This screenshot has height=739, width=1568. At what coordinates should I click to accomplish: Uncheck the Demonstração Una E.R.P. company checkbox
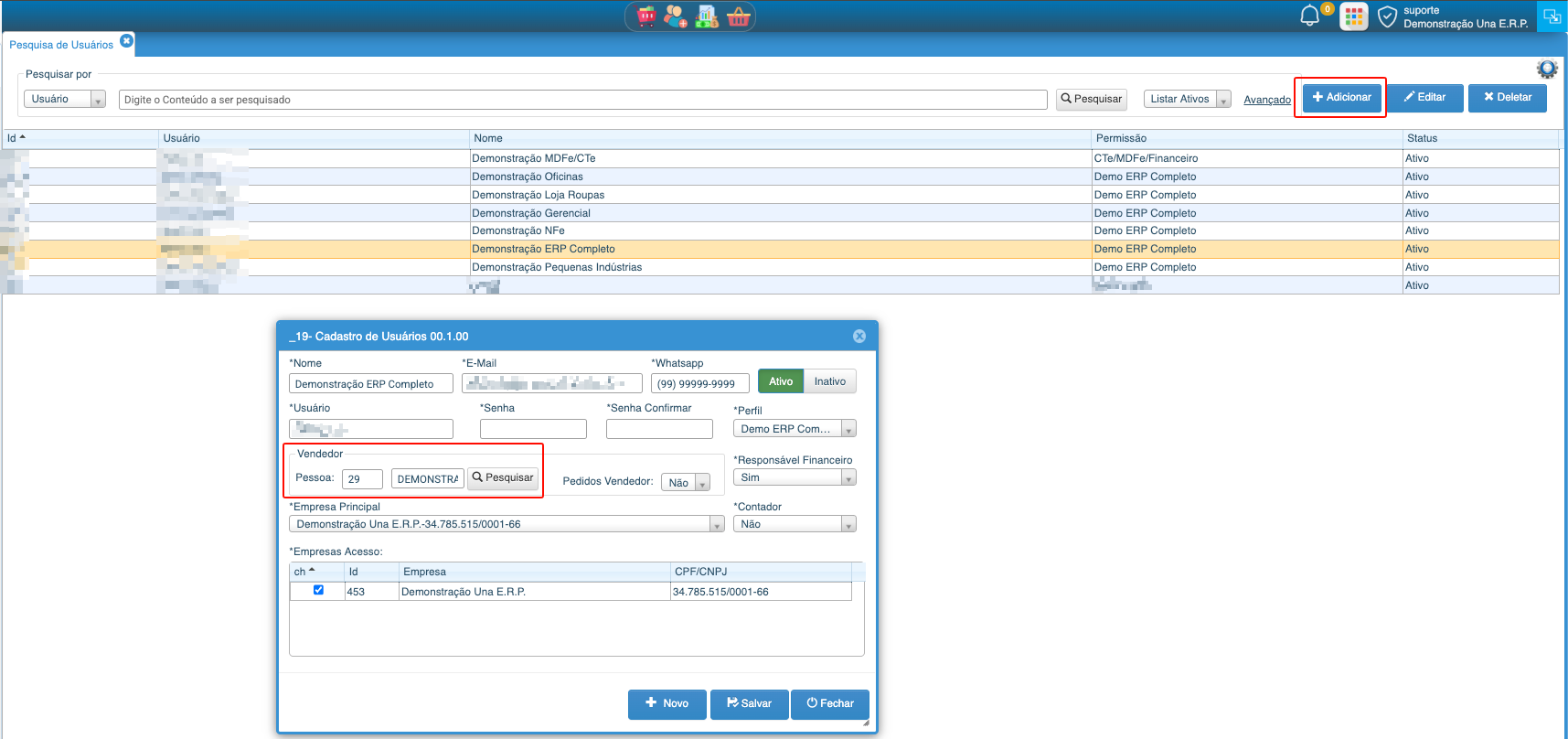318,590
